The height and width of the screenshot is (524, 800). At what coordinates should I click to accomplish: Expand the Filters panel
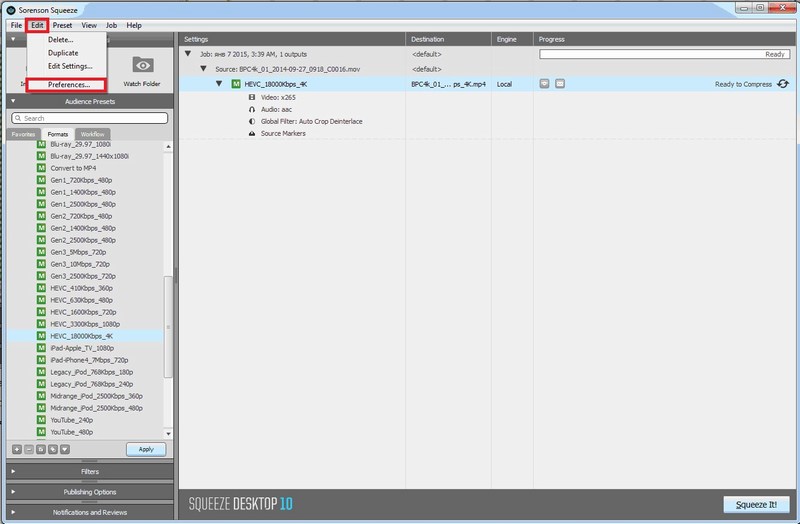click(13, 471)
